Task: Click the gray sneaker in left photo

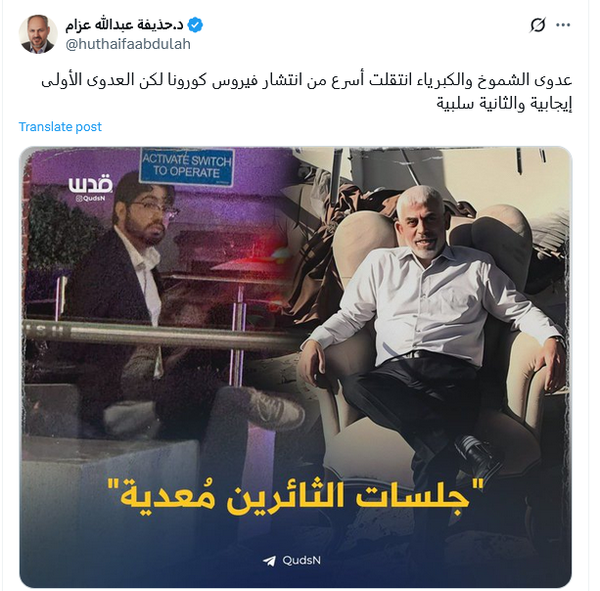Action: pyautogui.click(x=268, y=407)
